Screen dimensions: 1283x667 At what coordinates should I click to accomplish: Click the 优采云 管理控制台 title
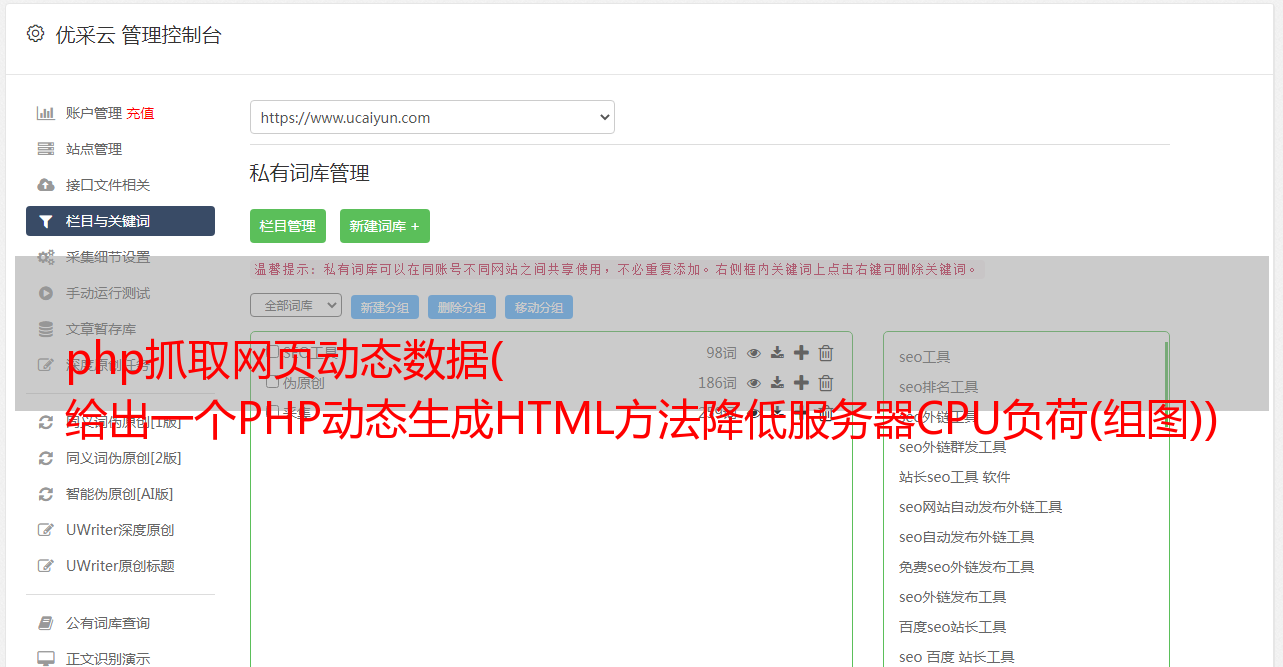point(139,35)
